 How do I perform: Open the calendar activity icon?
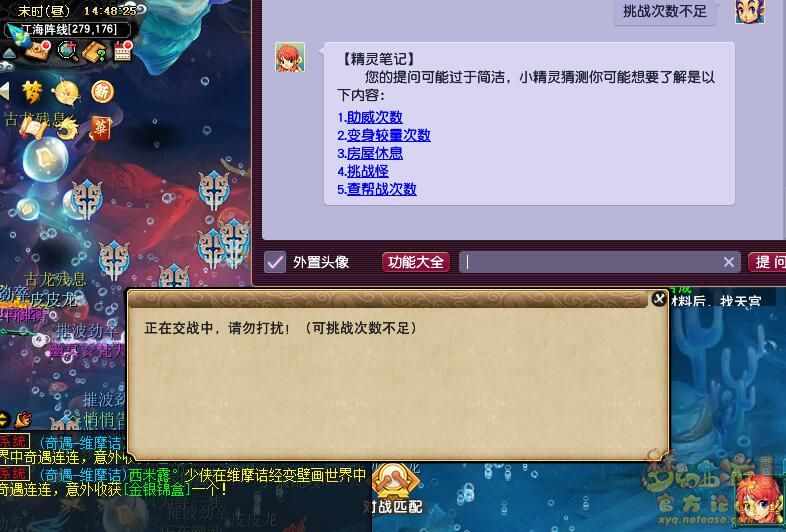(122, 51)
